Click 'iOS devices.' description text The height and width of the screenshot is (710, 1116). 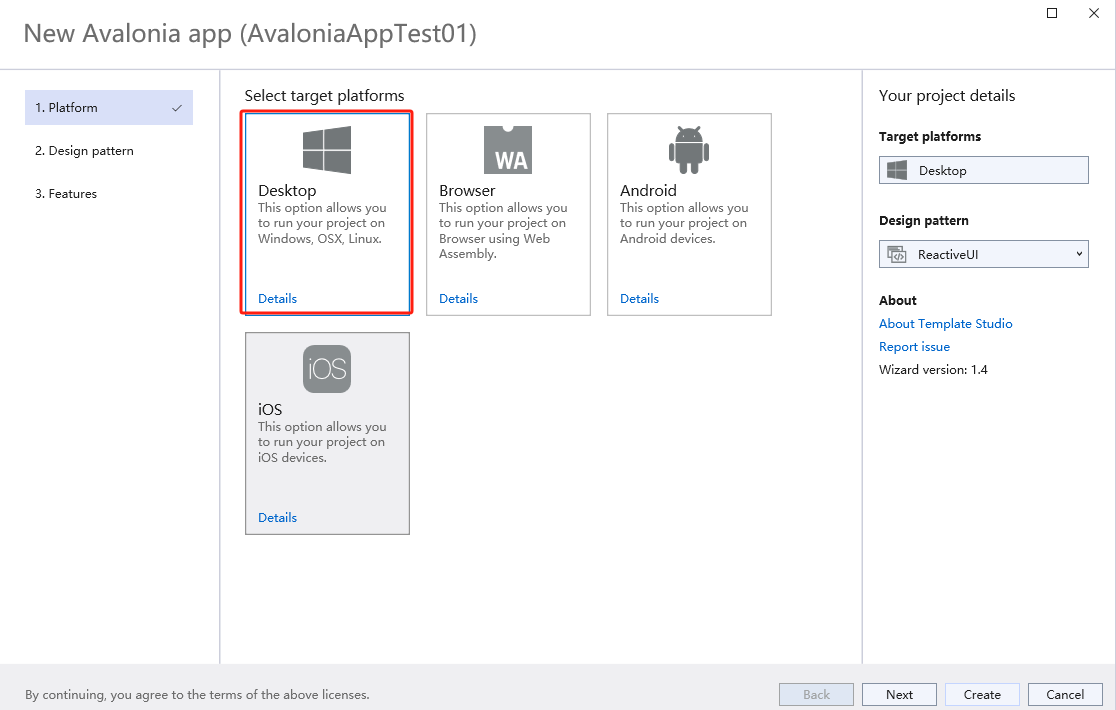[x=292, y=458]
